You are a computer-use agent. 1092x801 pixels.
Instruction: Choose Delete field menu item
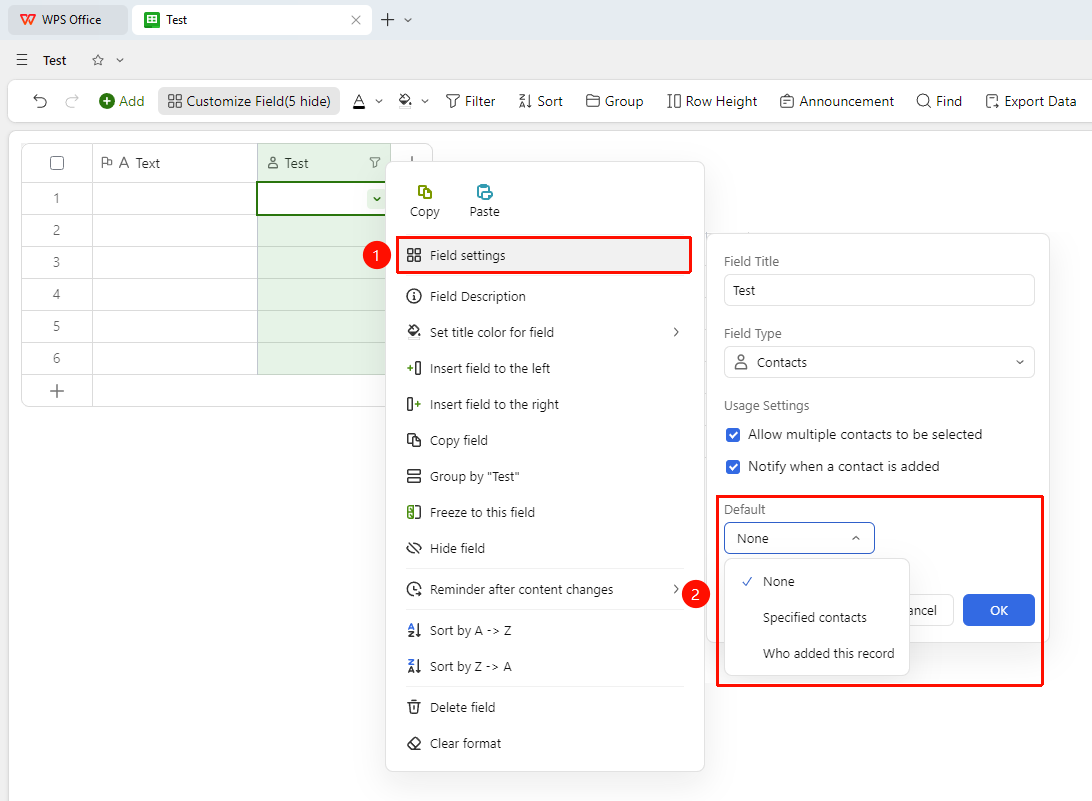(544, 708)
